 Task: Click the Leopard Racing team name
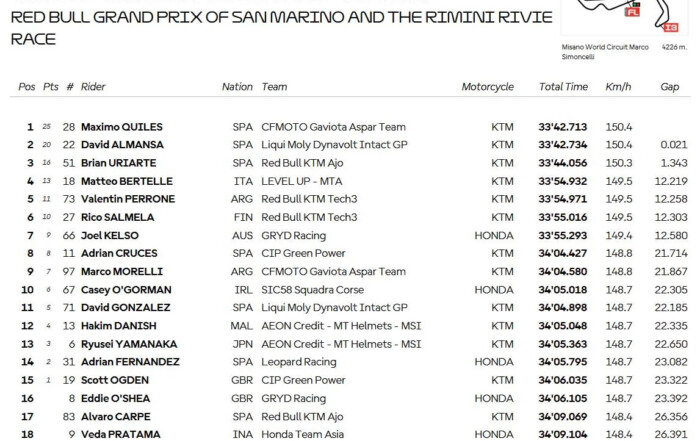coord(299,362)
